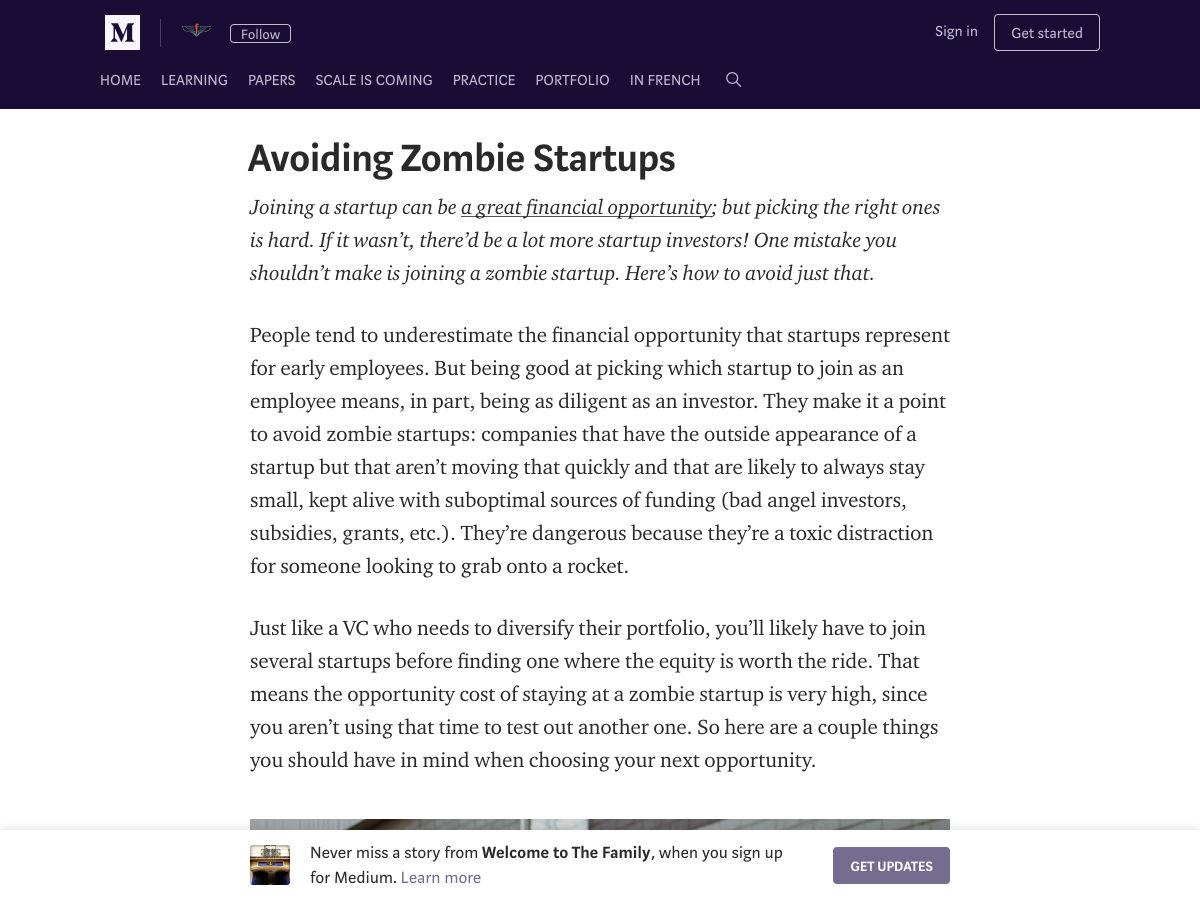Click the article image below the text
1200x900 pixels.
click(x=600, y=824)
